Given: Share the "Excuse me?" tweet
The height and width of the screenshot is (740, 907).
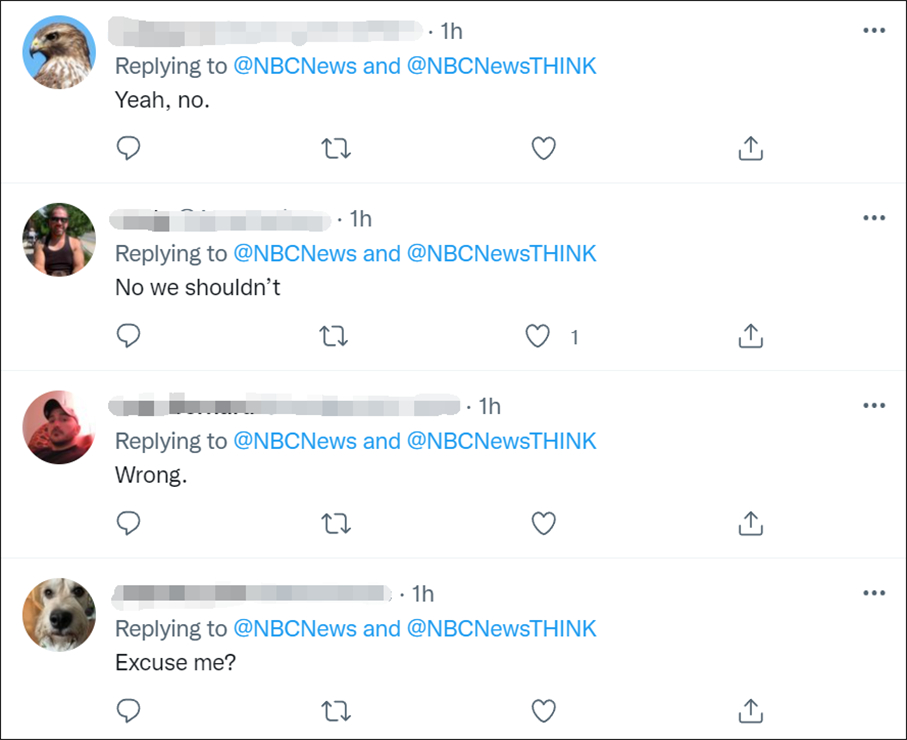Looking at the screenshot, I should [750, 711].
